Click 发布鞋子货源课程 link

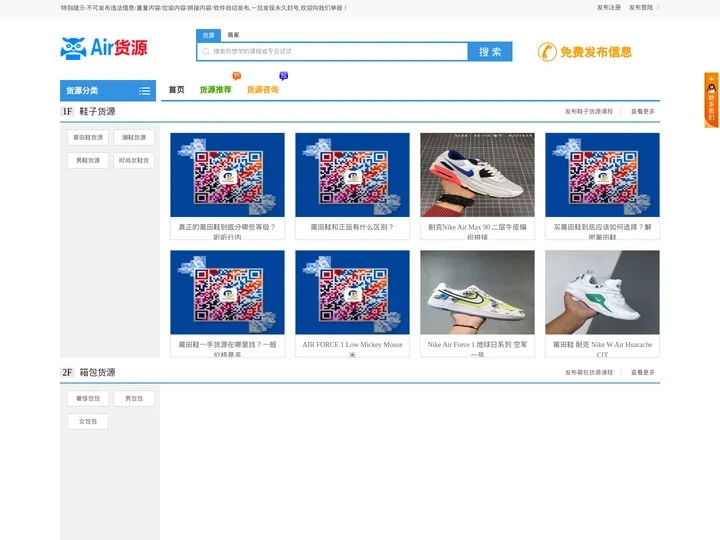(x=589, y=112)
